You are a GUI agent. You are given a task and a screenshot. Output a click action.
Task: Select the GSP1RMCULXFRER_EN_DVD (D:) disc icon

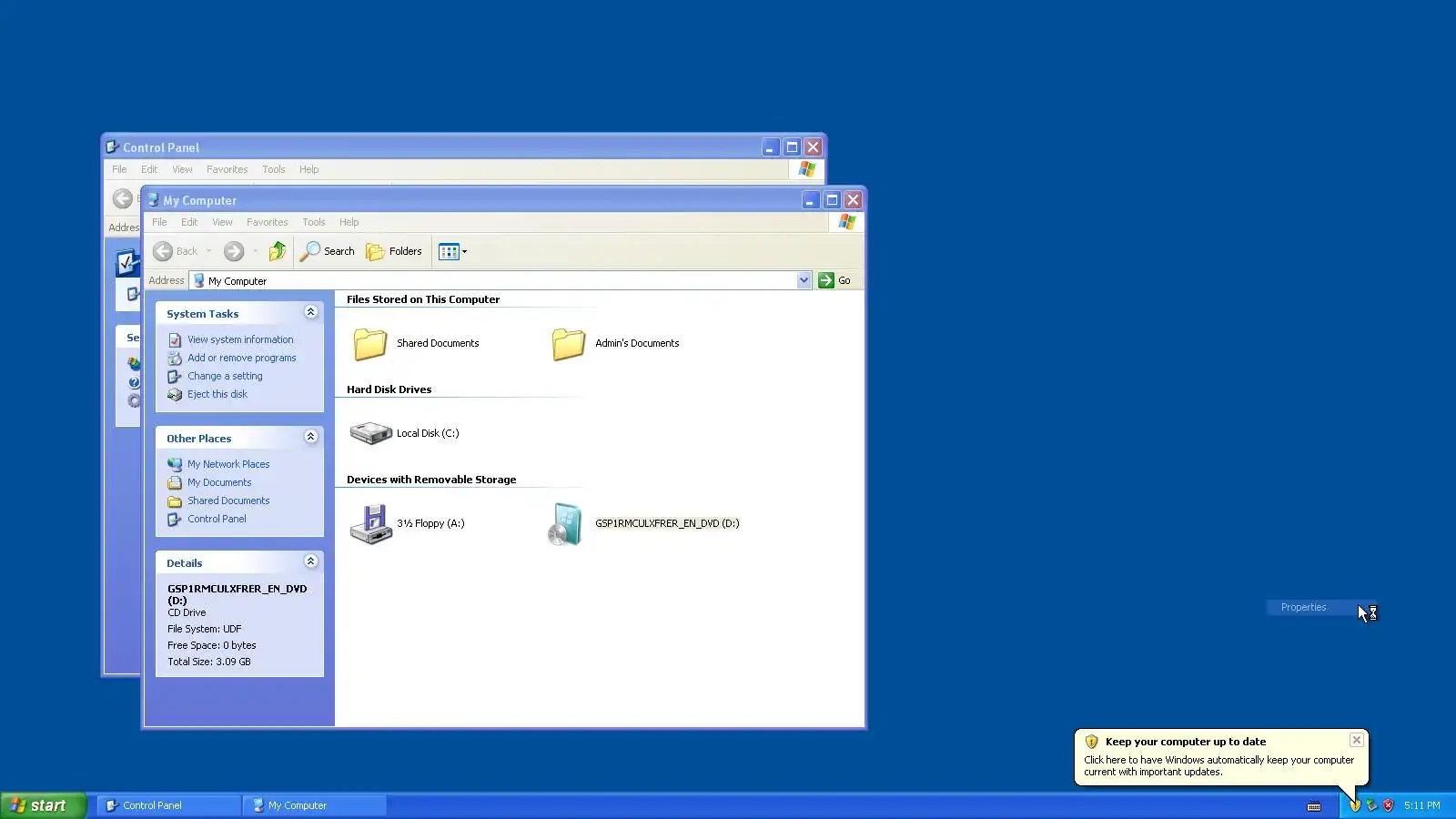pyautogui.click(x=565, y=524)
